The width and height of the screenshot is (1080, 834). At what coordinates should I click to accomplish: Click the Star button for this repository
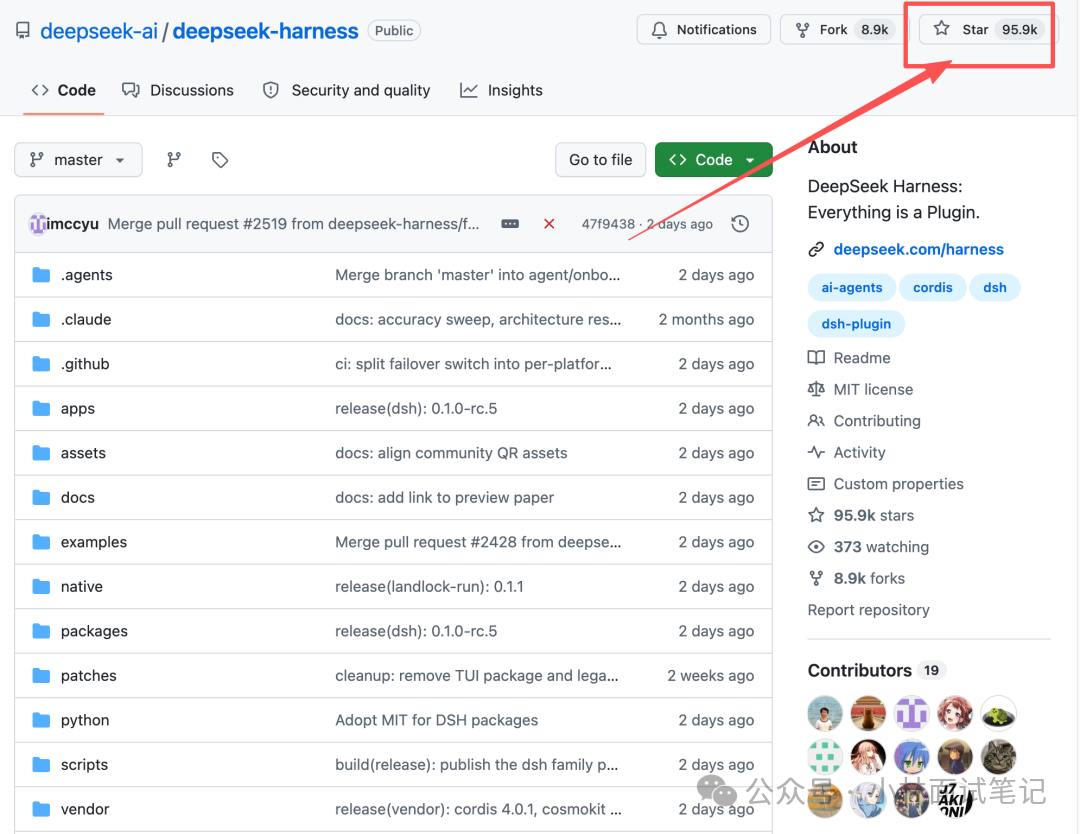pos(986,30)
